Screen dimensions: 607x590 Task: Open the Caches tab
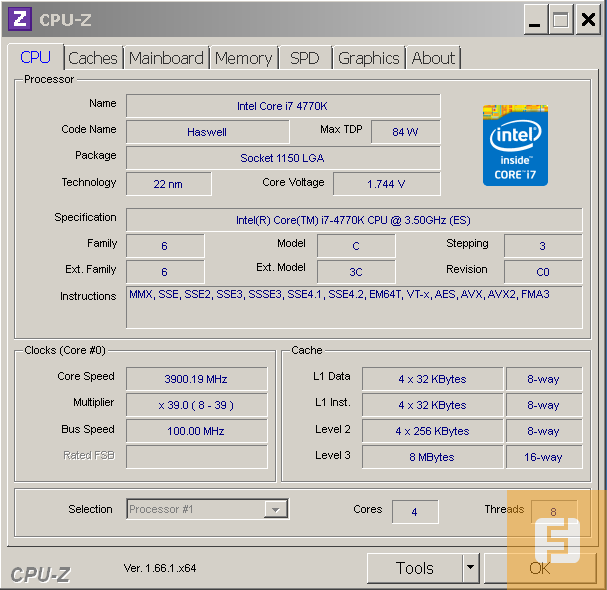tap(93, 58)
